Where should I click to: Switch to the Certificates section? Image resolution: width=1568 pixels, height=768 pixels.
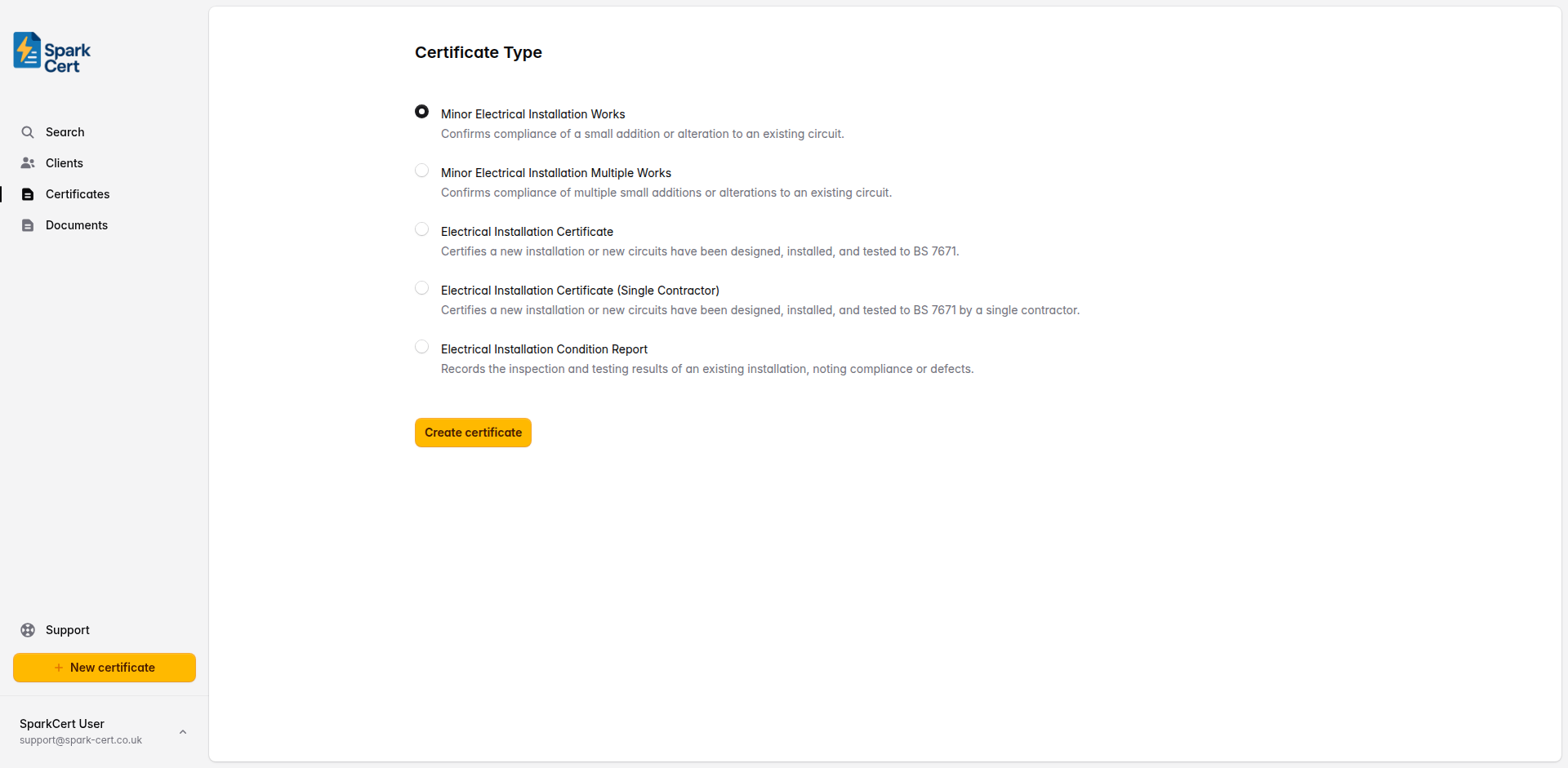tap(78, 193)
